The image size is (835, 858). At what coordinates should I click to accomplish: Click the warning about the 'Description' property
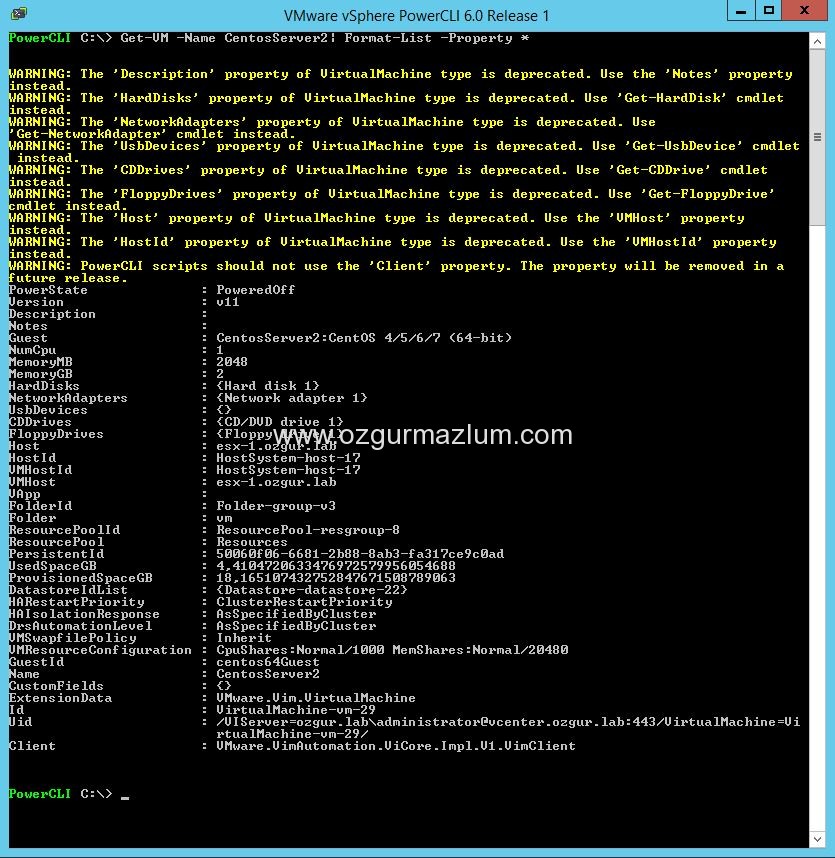coord(401,80)
